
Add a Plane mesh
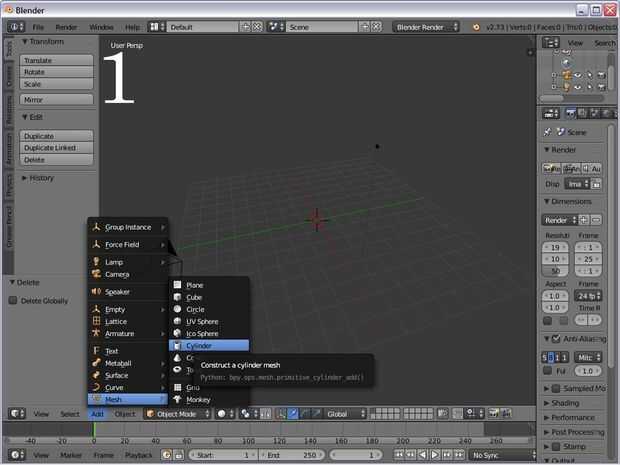[209, 285]
